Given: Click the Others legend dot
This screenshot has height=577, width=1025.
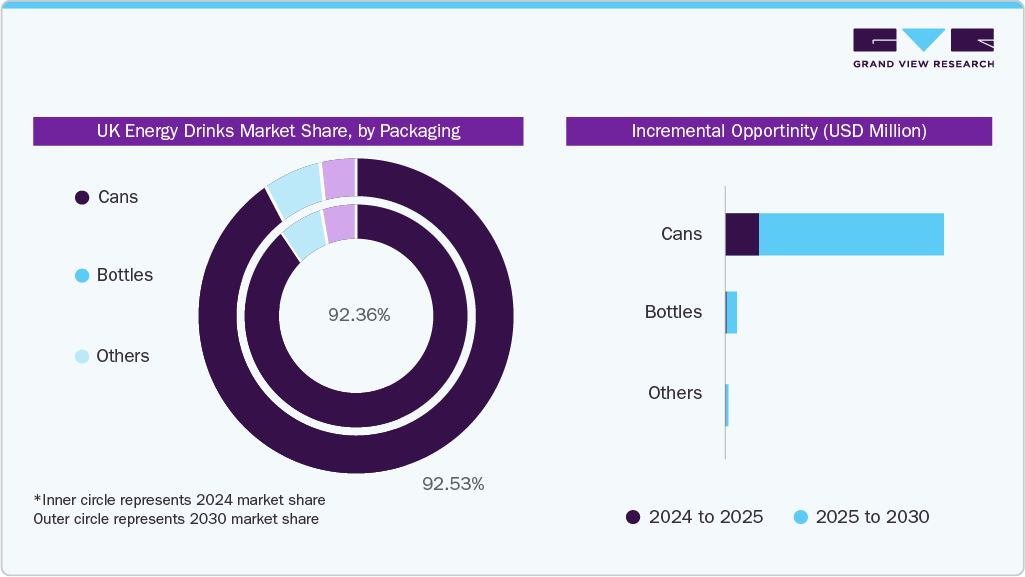Looking at the screenshot, I should [x=83, y=357].
